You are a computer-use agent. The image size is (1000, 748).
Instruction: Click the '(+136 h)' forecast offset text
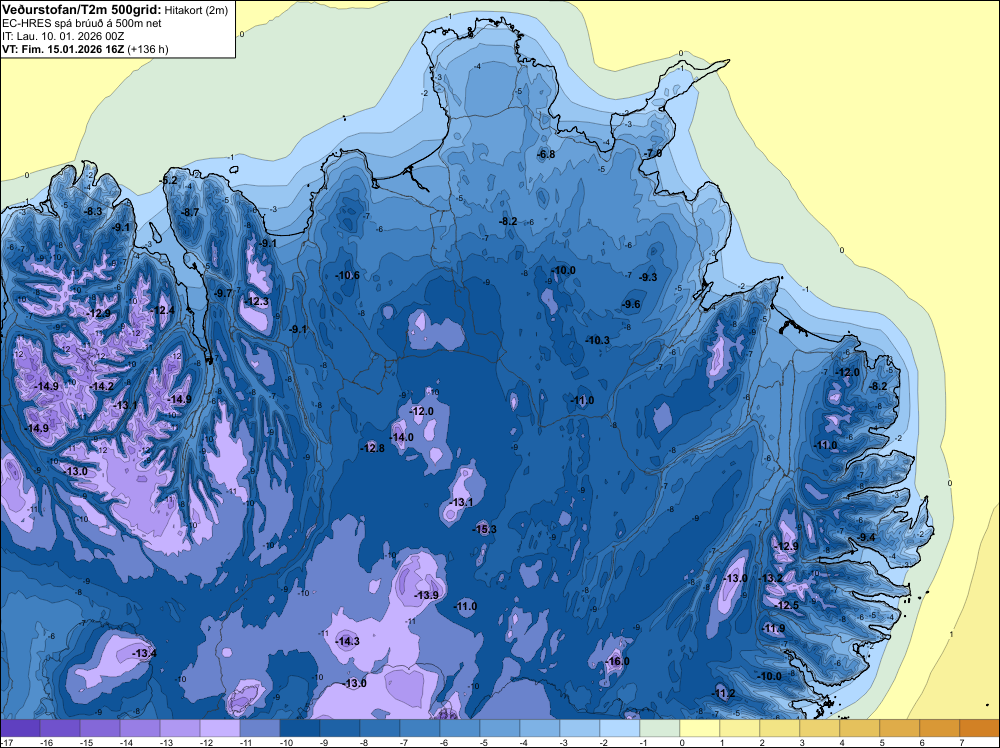[148, 49]
